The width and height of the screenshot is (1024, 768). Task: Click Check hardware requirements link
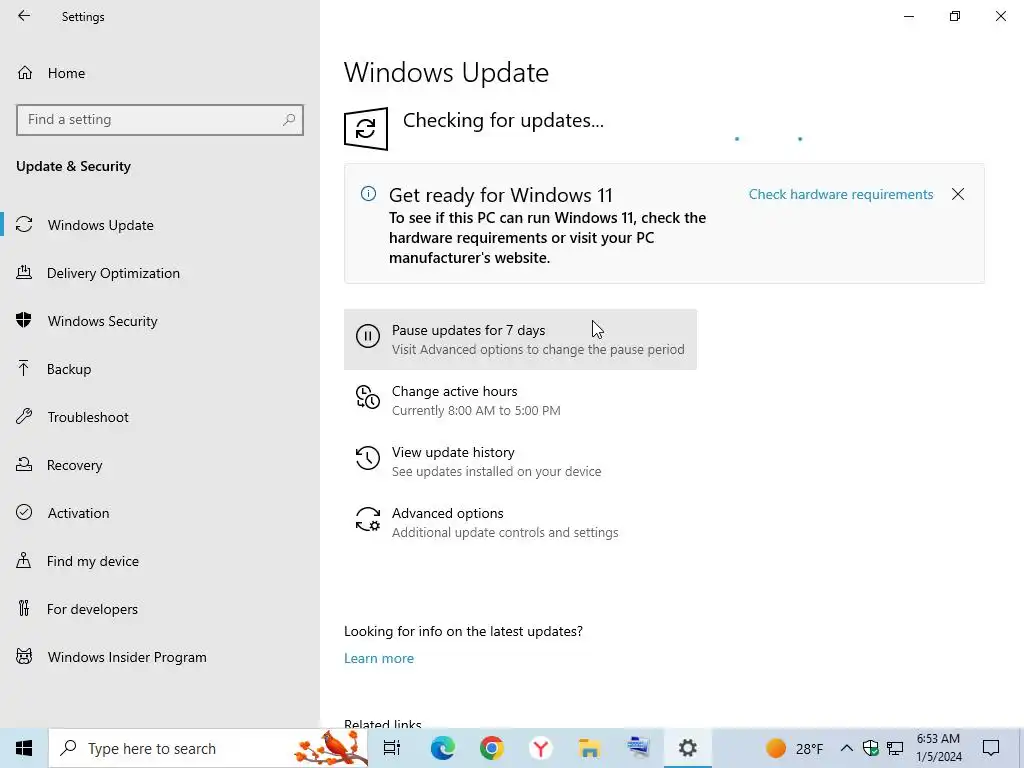(x=840, y=195)
